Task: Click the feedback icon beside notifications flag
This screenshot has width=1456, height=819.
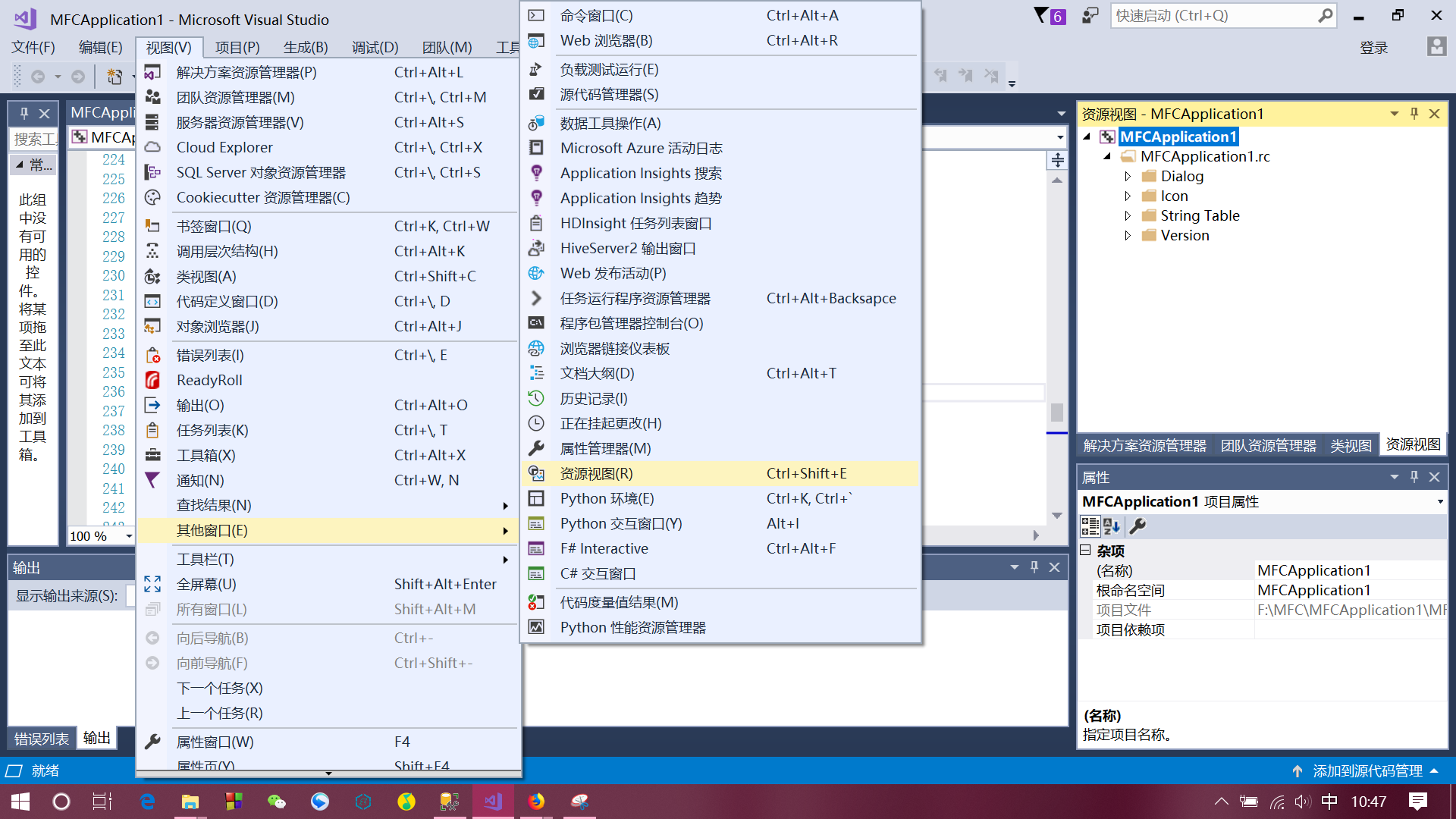Action: point(1090,15)
